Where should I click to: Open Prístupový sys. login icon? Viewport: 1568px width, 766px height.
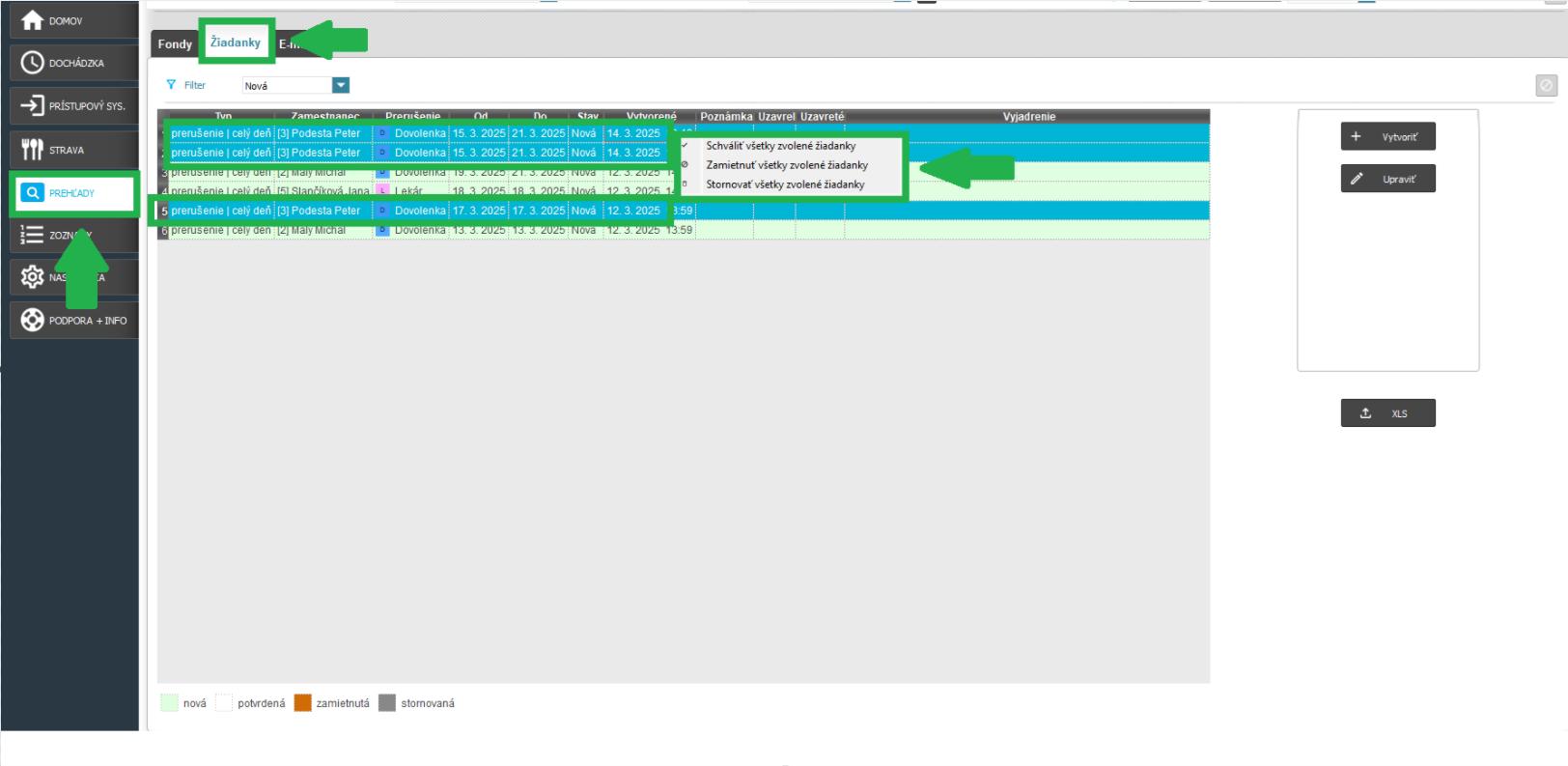32,105
